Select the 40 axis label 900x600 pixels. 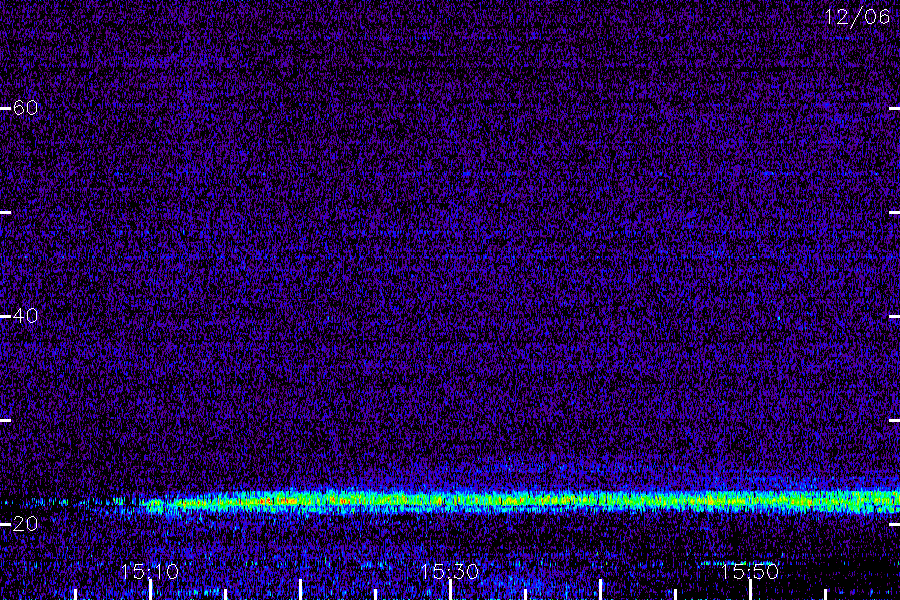point(25,315)
